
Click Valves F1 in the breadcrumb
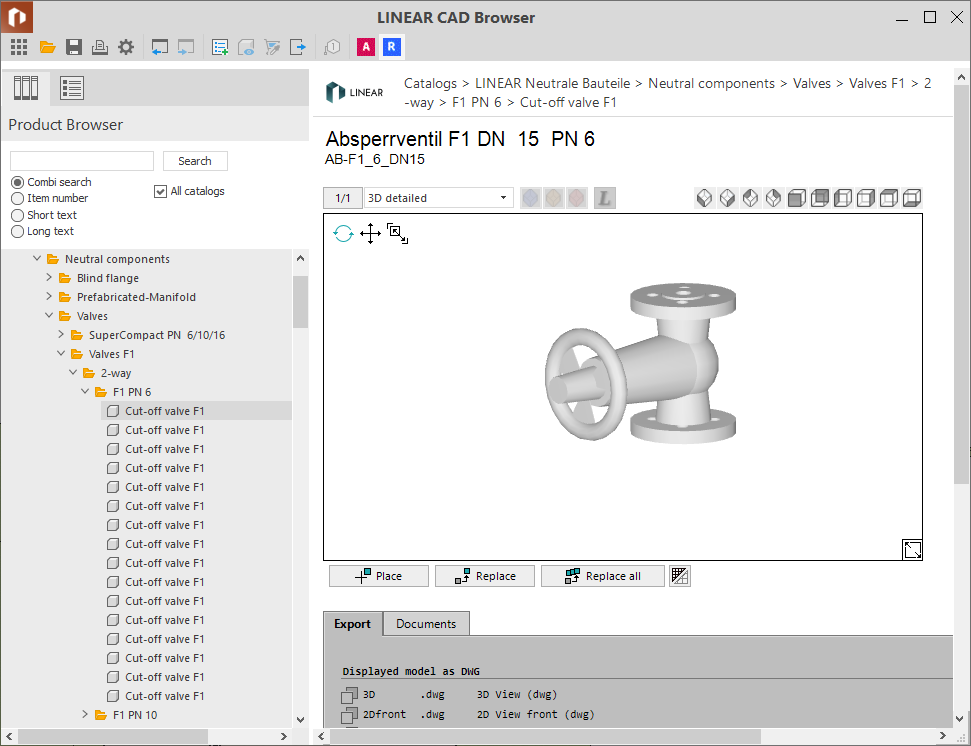876,84
